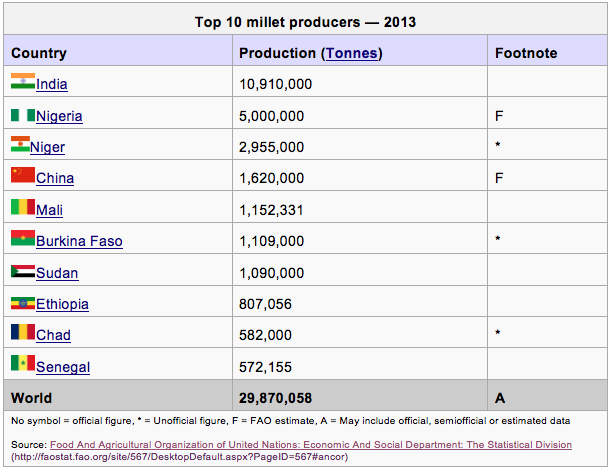Image resolution: width=612 pixels, height=473 pixels.
Task: Follow the Nigeria country link
Action: pos(59,116)
